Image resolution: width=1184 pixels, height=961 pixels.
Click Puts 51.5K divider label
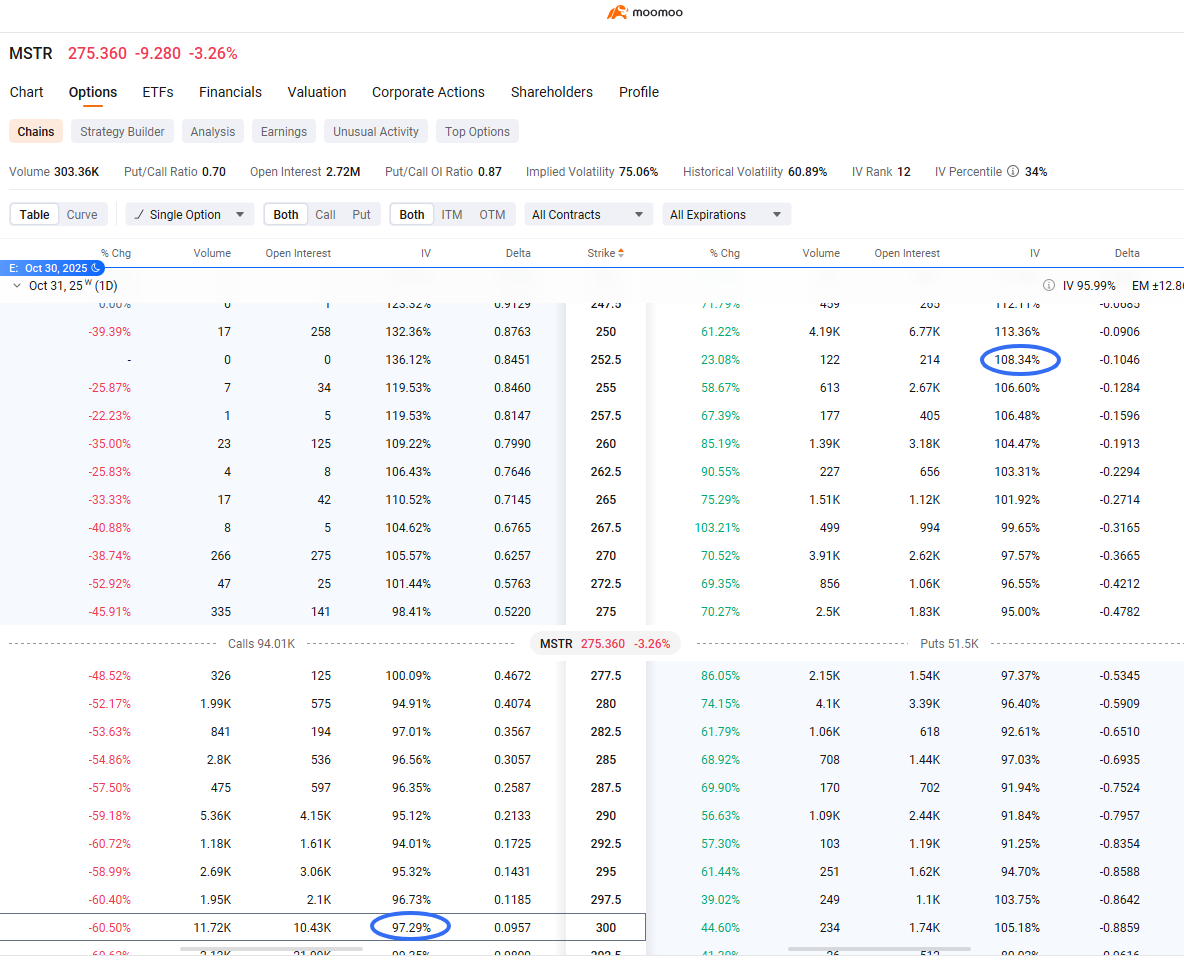click(949, 644)
